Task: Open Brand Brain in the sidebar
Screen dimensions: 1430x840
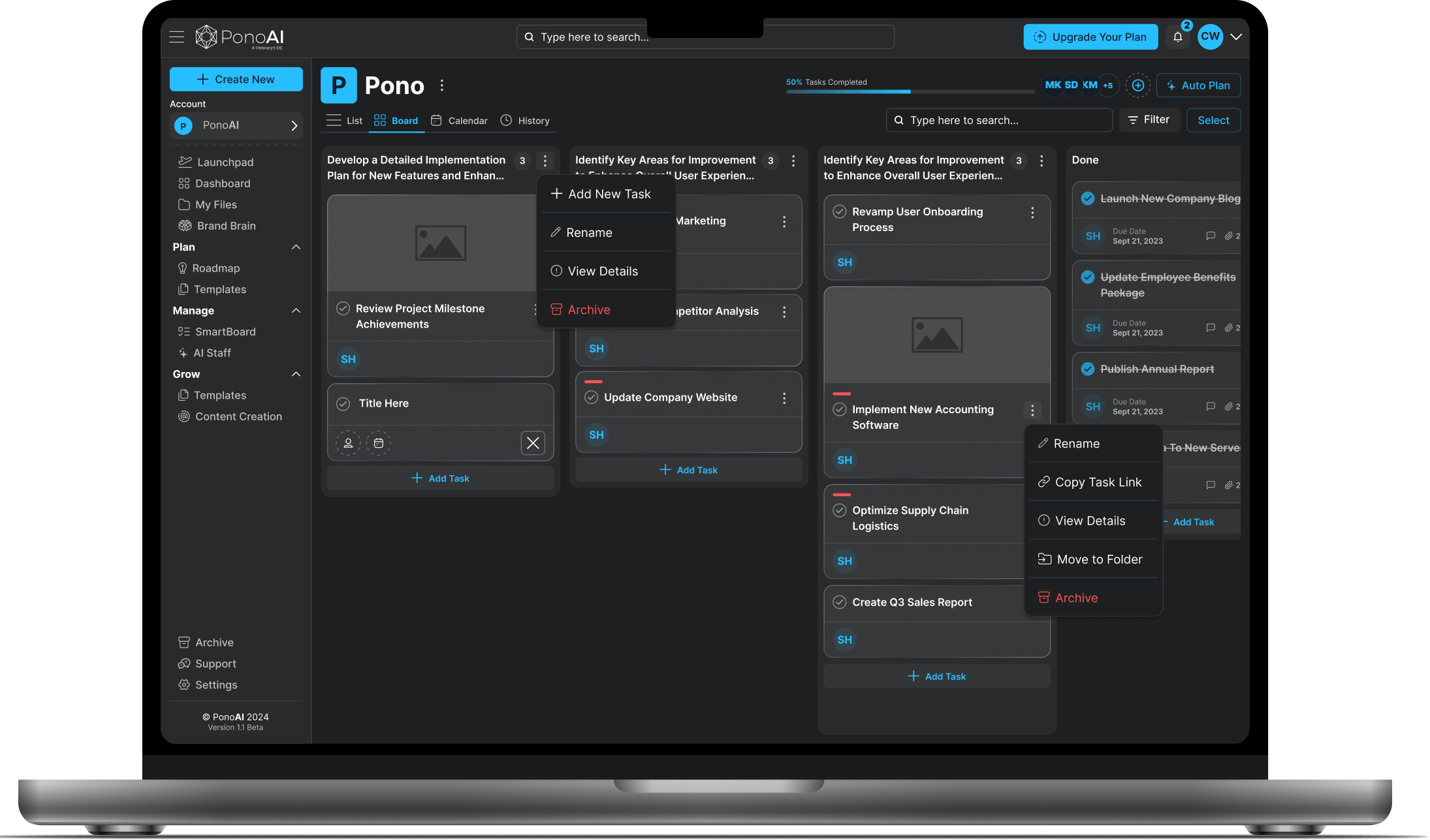Action: [226, 226]
